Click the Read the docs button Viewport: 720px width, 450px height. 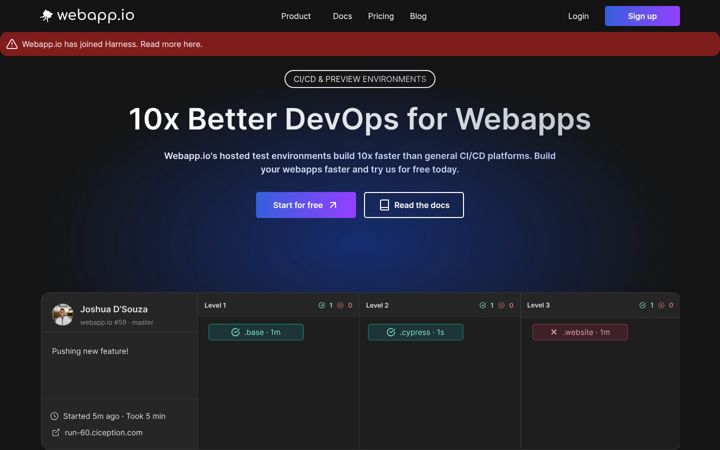(x=414, y=205)
